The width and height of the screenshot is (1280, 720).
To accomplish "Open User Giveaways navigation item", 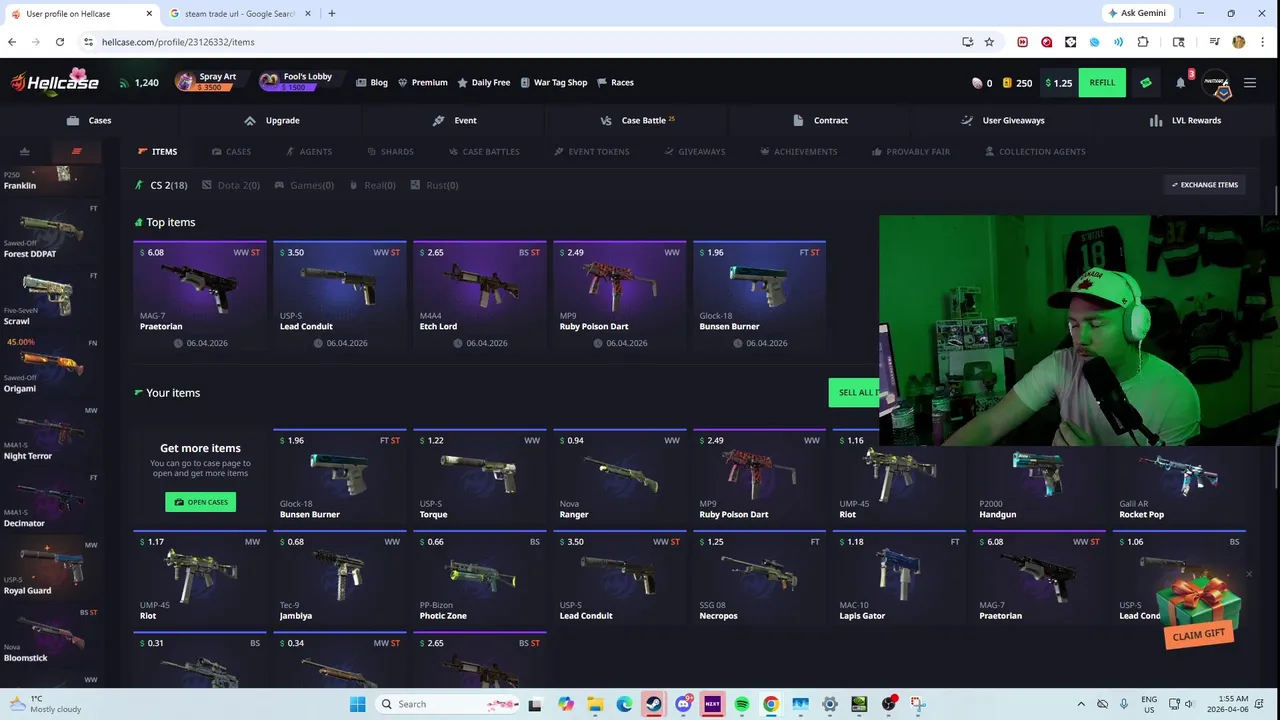I will coord(1003,120).
